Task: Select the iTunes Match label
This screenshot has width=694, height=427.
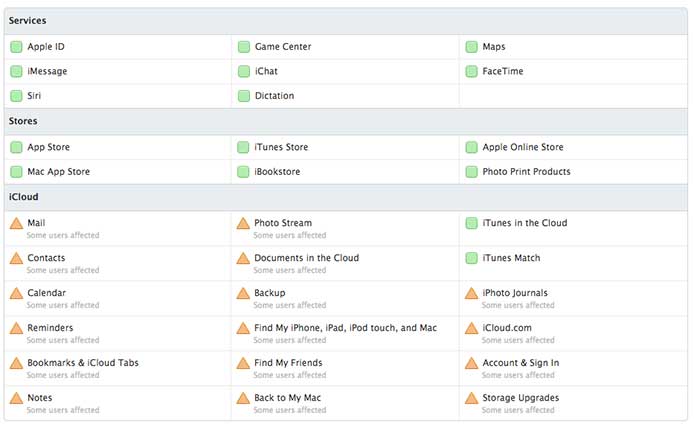Action: click(511, 258)
